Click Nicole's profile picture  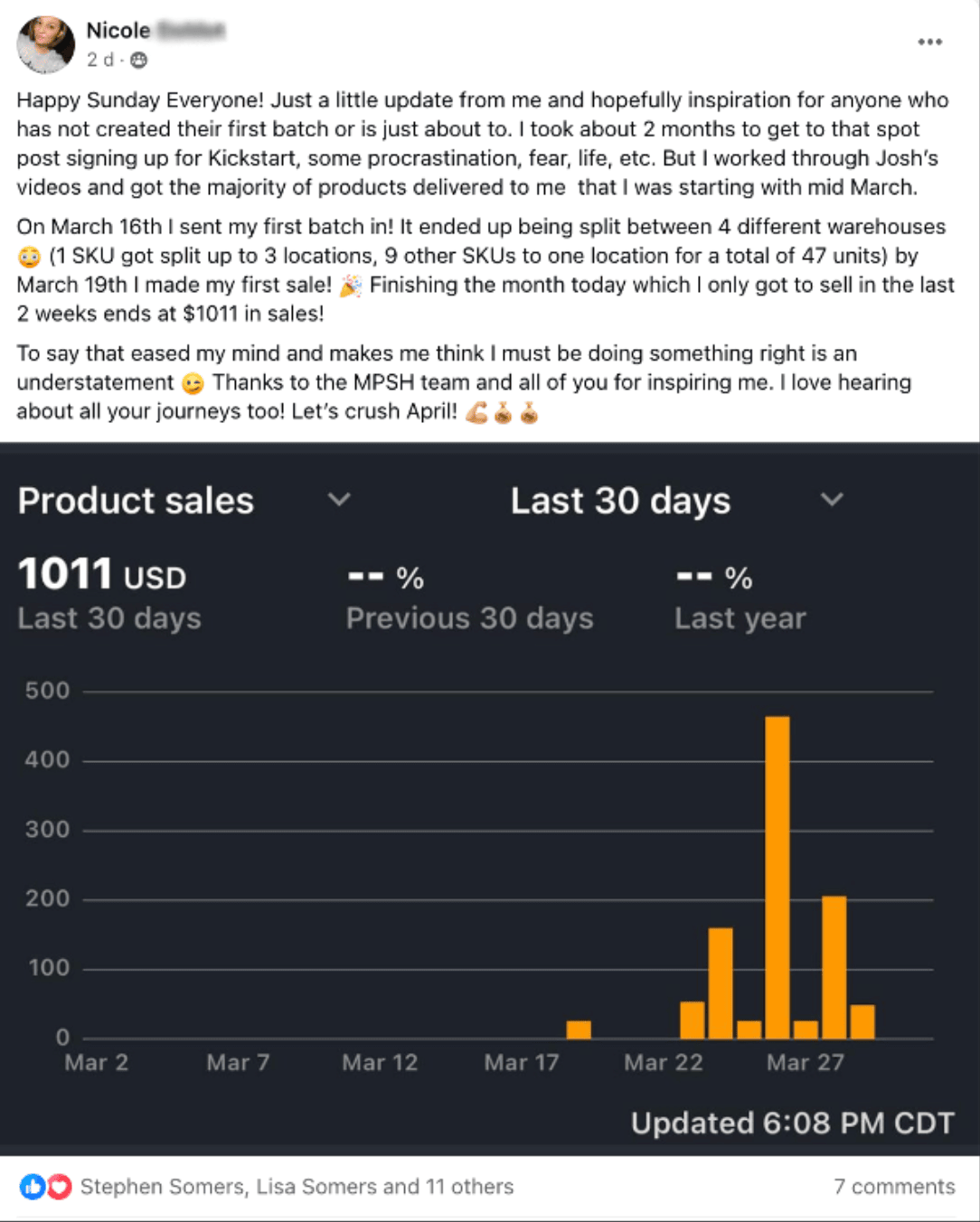click(45, 44)
